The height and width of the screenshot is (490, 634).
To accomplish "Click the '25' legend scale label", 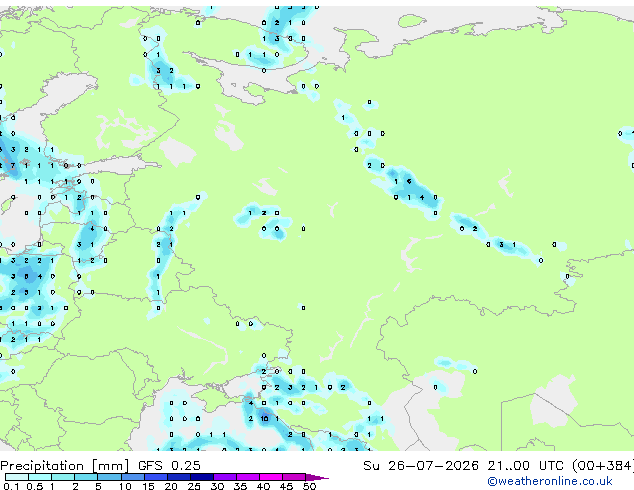I will [194, 486].
